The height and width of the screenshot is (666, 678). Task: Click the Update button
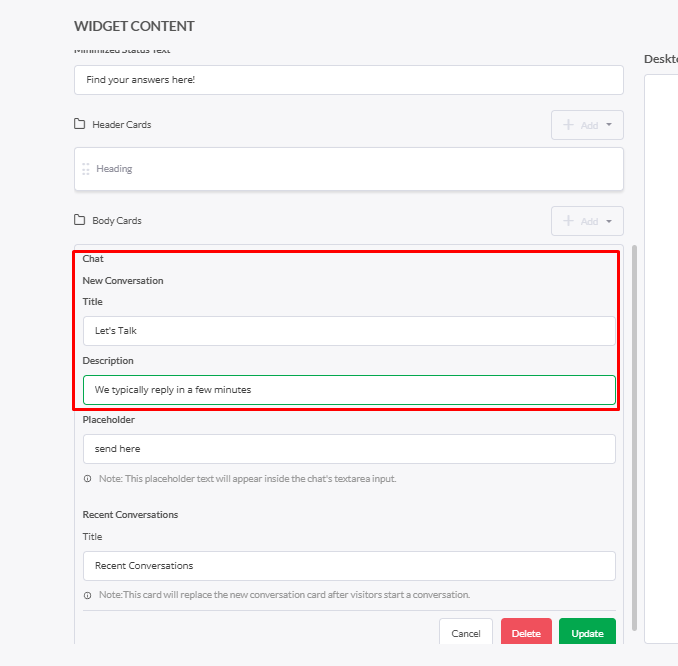point(587,631)
